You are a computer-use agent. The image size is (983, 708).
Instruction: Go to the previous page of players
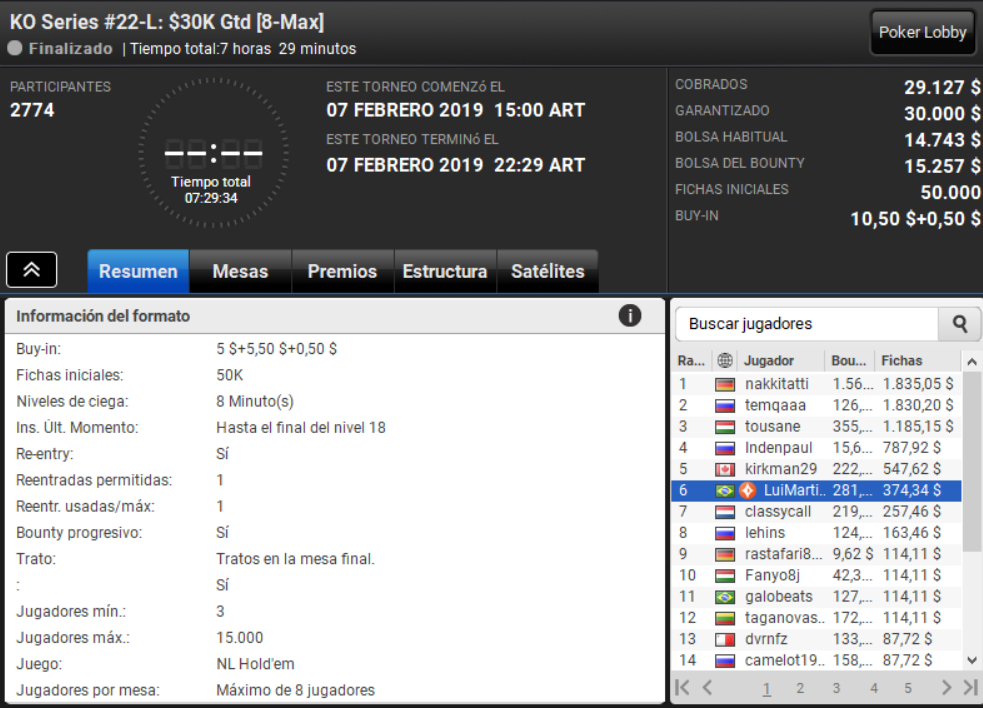pyautogui.click(x=707, y=687)
